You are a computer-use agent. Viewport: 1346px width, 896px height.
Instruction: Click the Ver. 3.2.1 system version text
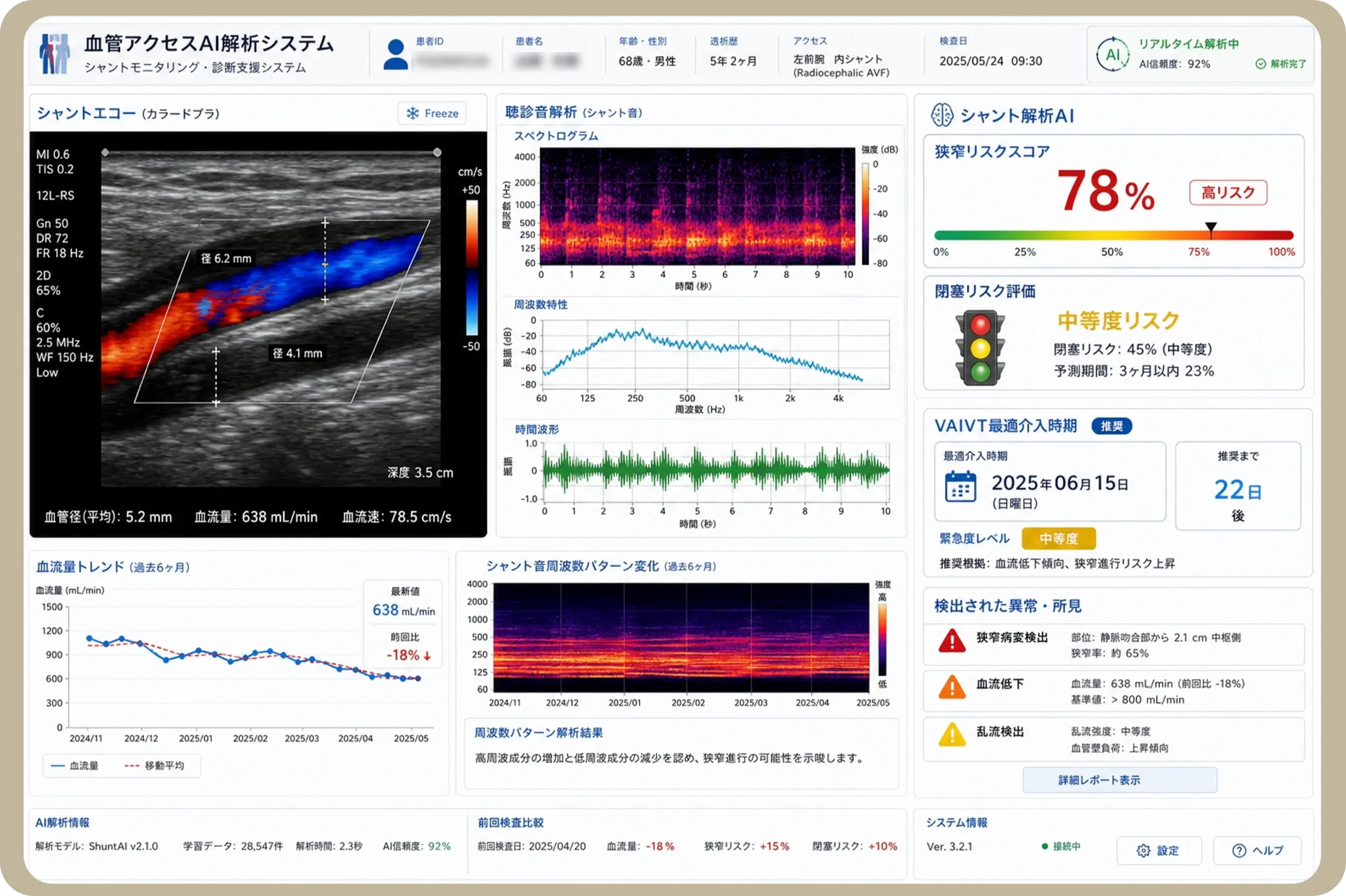coord(950,847)
